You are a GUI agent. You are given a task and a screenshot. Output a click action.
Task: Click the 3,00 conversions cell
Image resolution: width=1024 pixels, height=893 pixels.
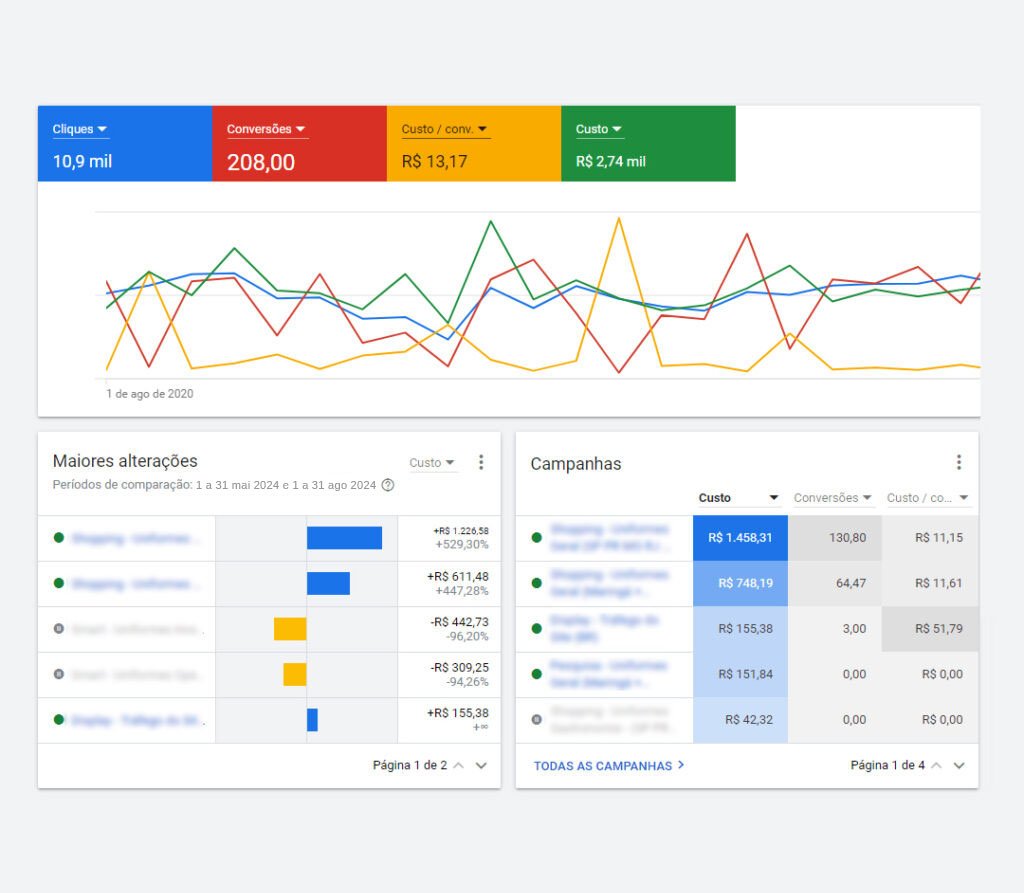(x=835, y=629)
